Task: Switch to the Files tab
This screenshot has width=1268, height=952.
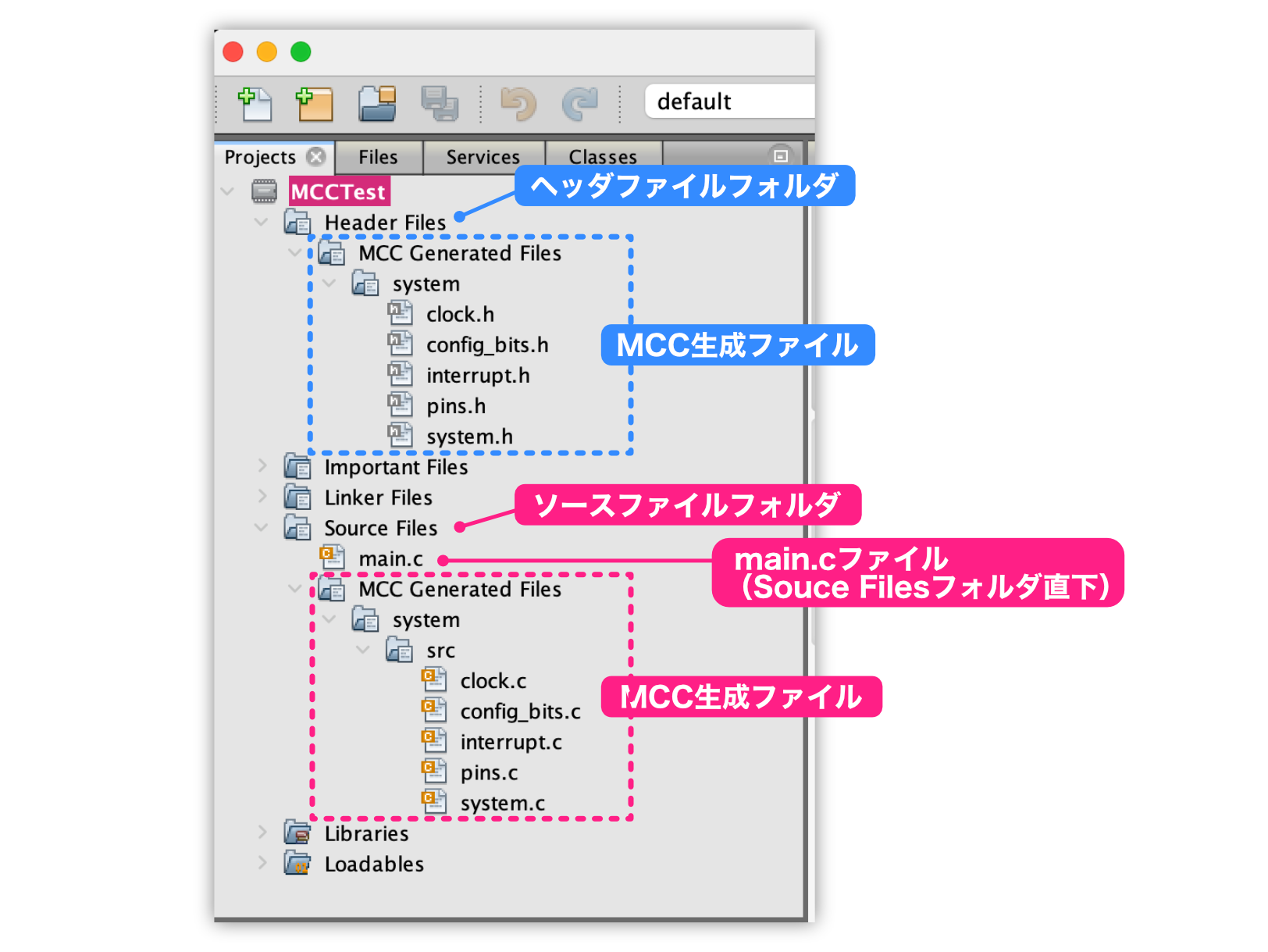Action: tap(377, 156)
